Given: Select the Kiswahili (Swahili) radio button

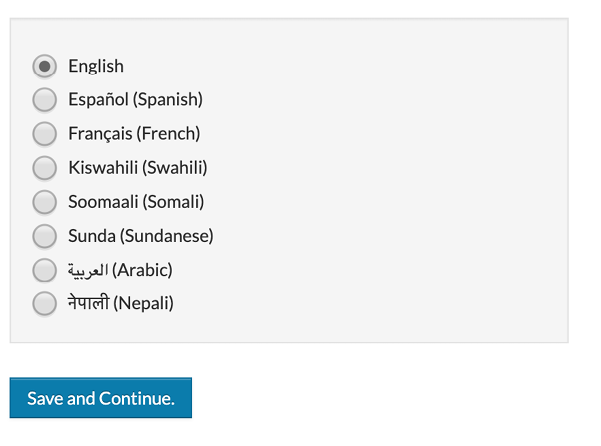Looking at the screenshot, I should (44, 168).
